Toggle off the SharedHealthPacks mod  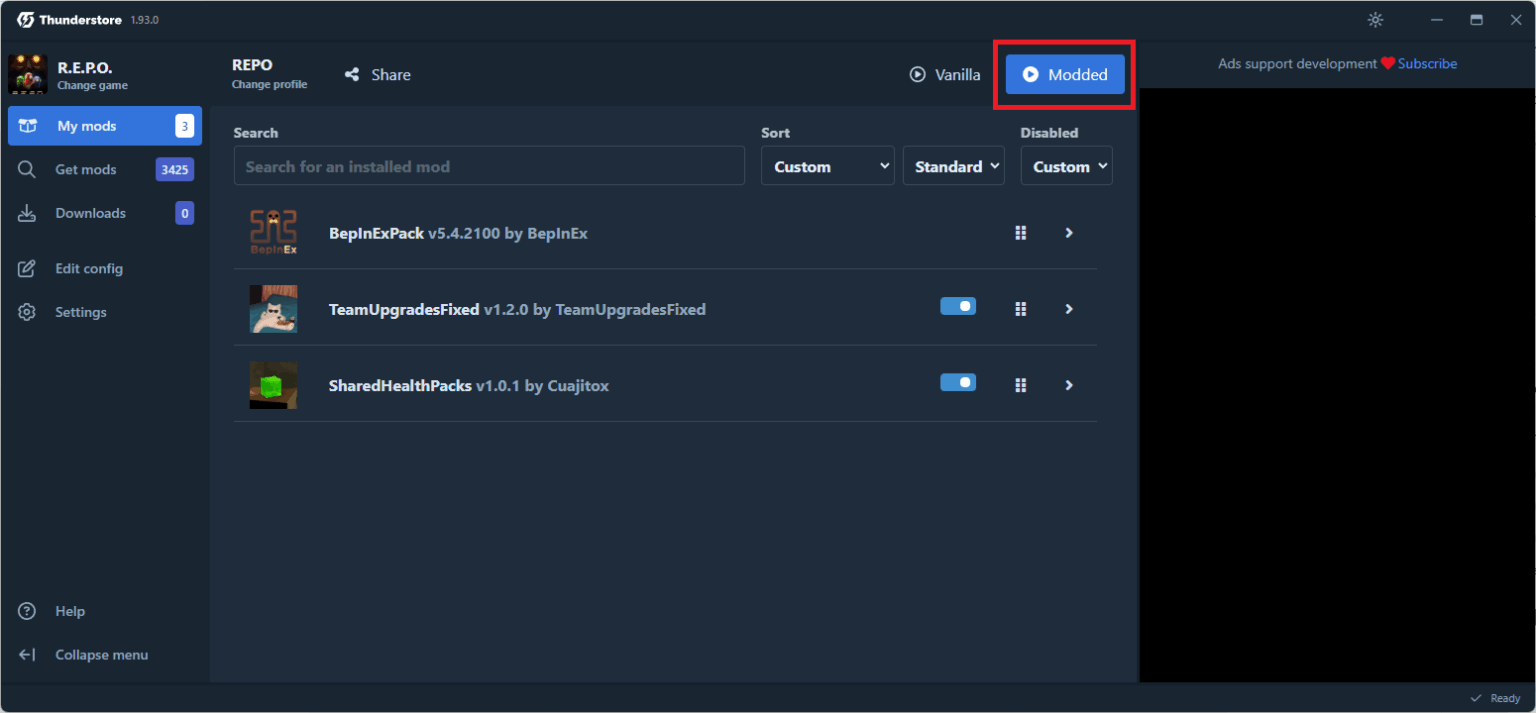pos(958,382)
